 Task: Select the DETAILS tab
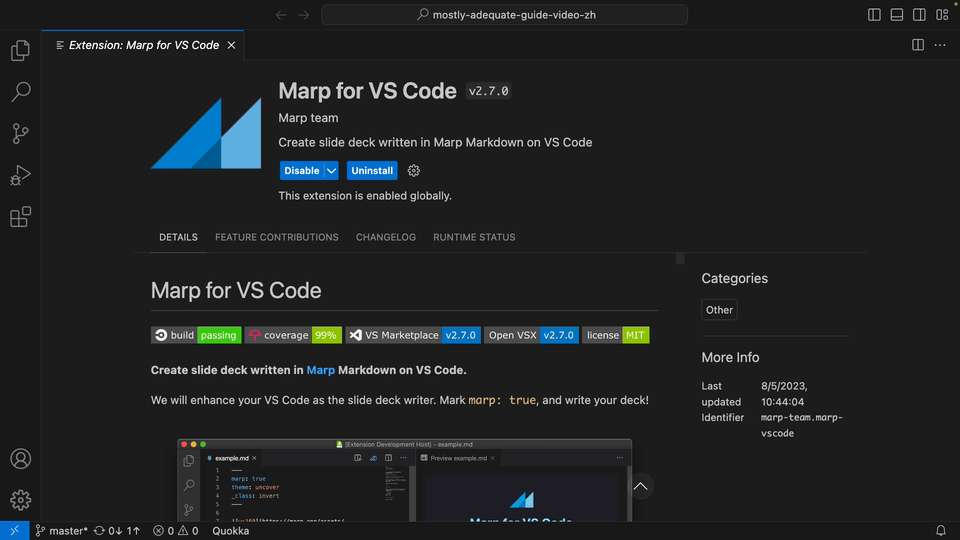click(178, 238)
